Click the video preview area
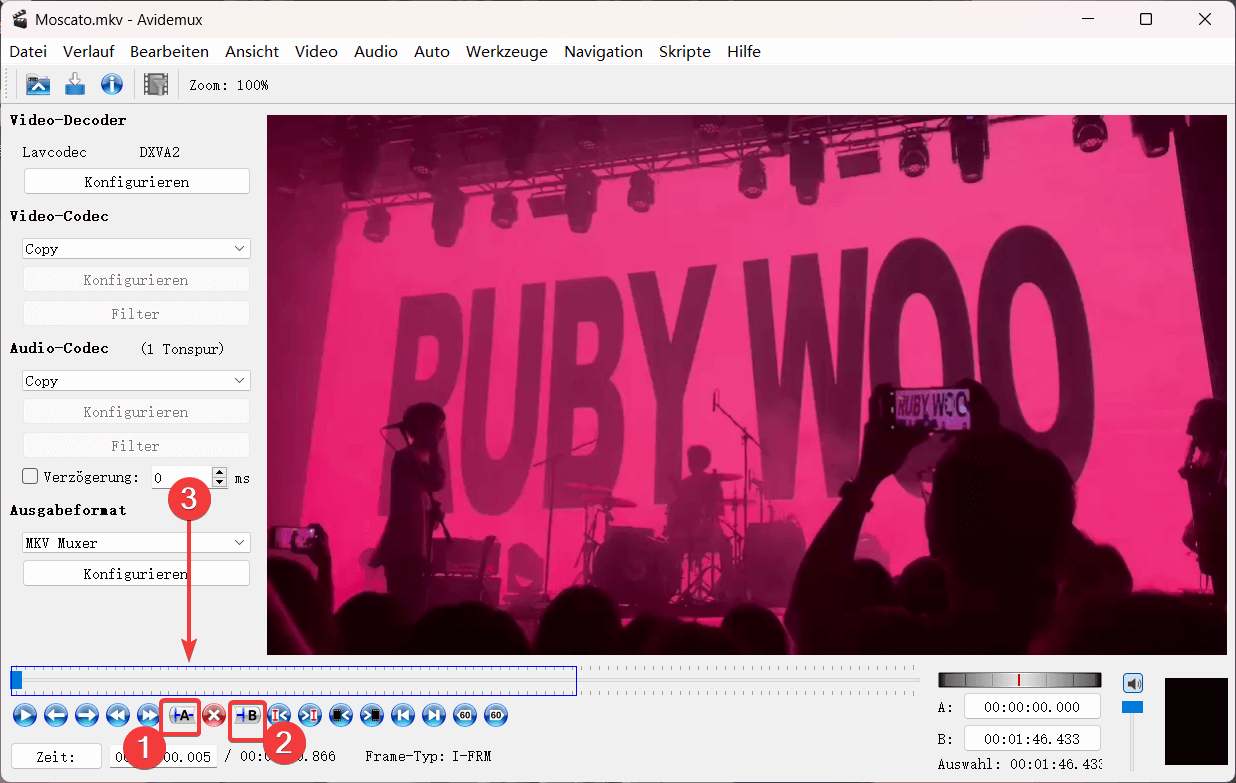 point(746,385)
